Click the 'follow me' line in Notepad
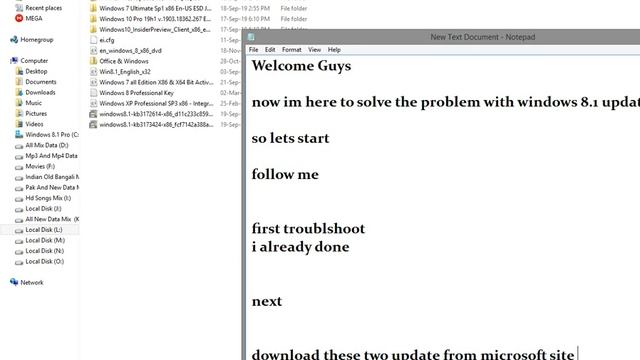The height and width of the screenshot is (360, 640). (x=285, y=175)
